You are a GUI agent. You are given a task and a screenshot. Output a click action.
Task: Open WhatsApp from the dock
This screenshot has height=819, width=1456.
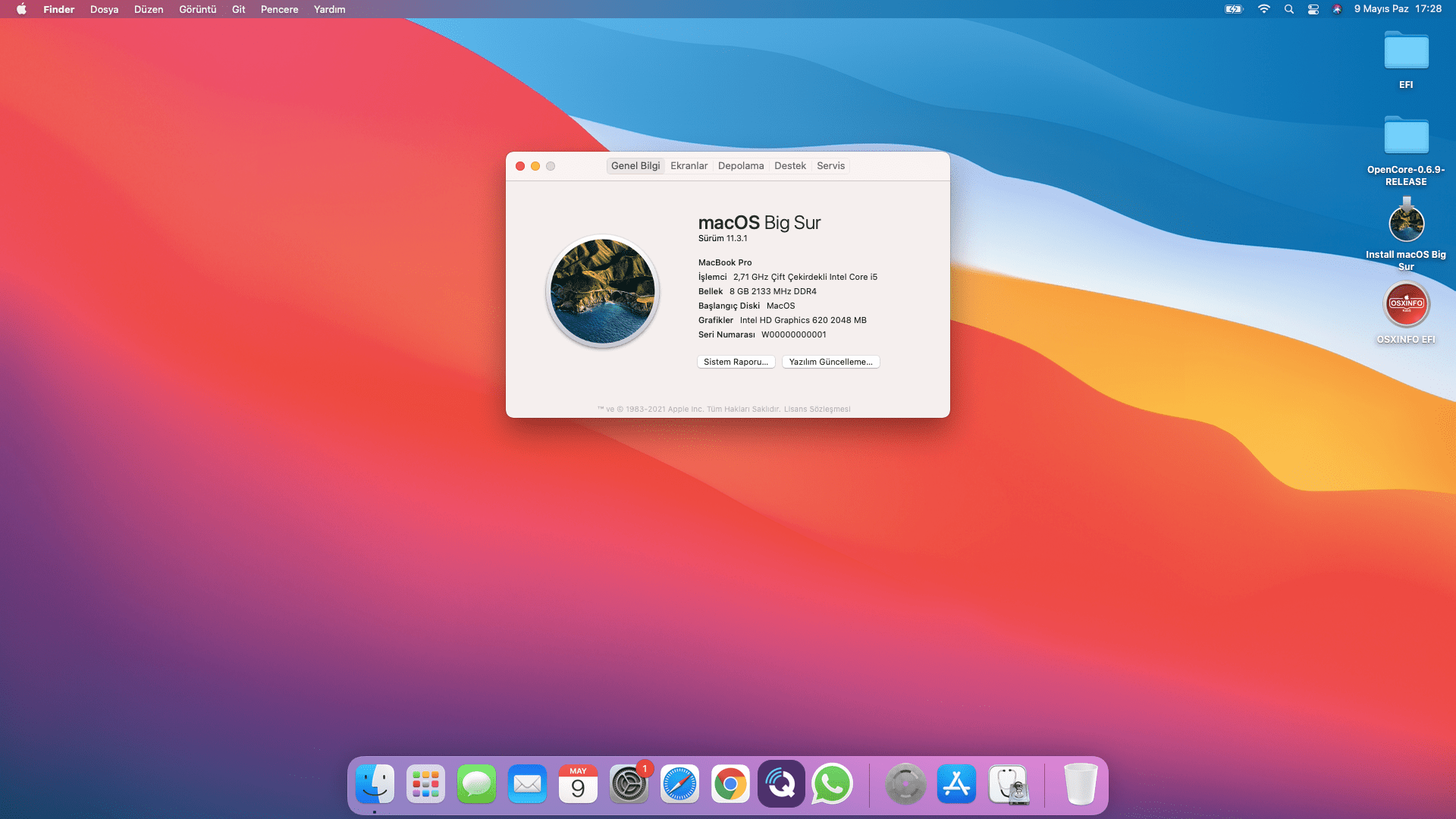pyautogui.click(x=832, y=784)
